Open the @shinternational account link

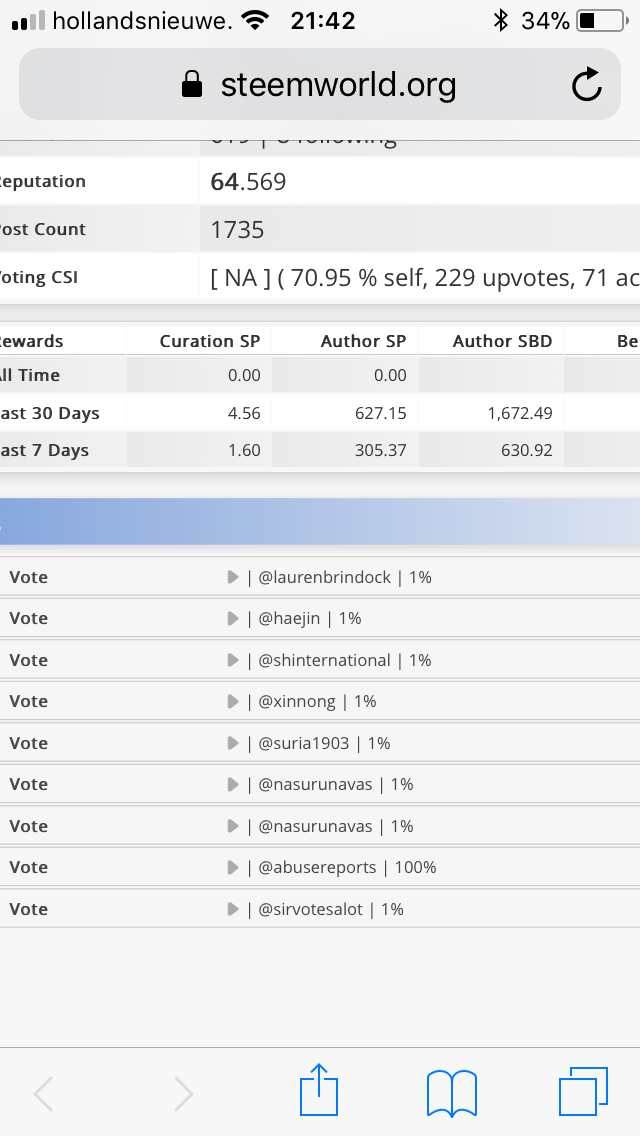coord(324,660)
